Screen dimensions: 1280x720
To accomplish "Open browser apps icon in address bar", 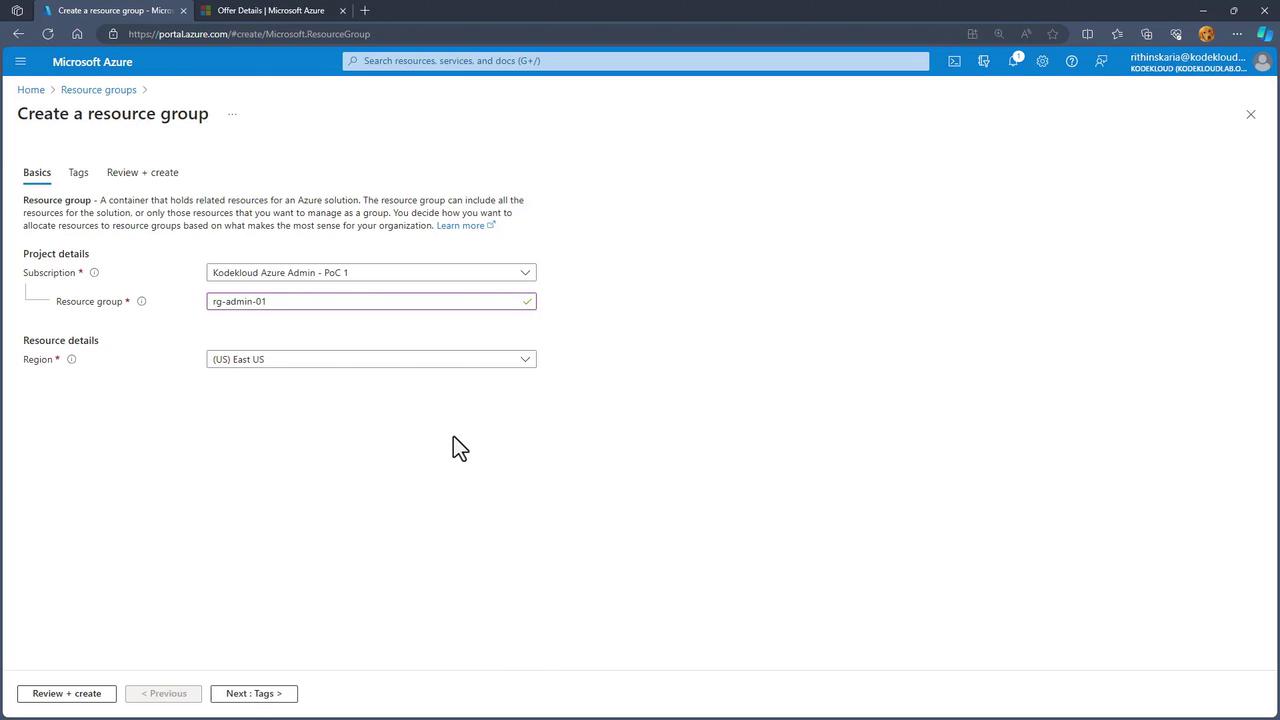I will point(972,34).
